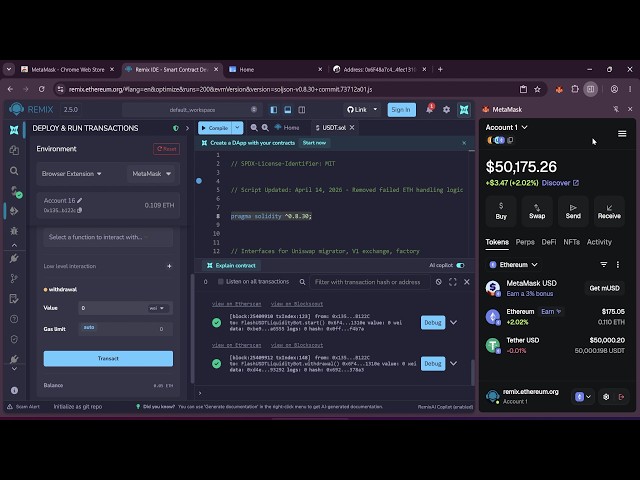Toggle right side panel layout icon

pos(302,109)
